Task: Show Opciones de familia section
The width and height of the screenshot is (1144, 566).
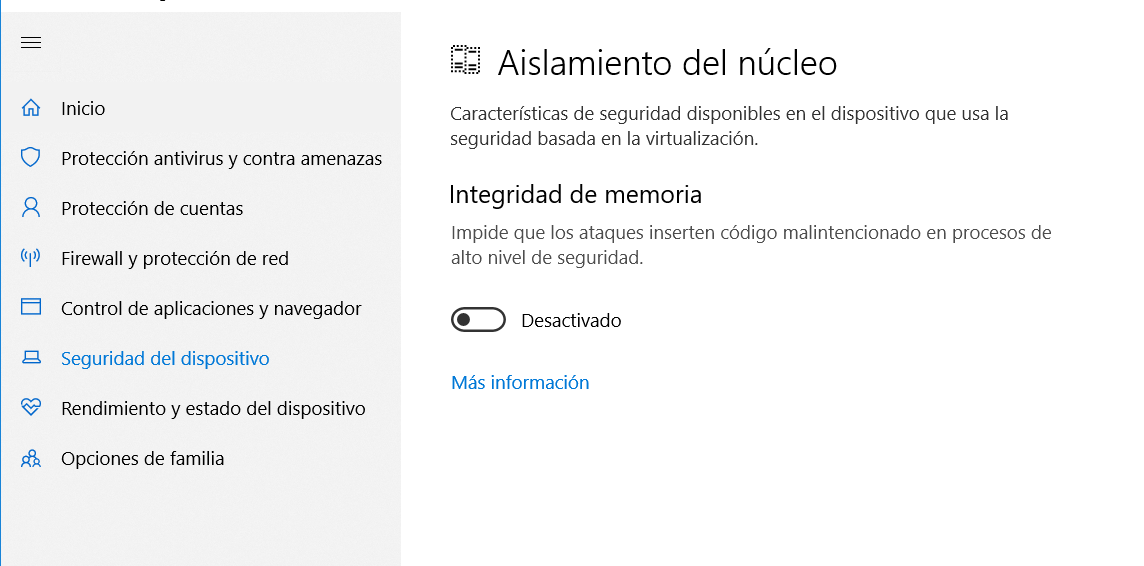Action: tap(142, 458)
